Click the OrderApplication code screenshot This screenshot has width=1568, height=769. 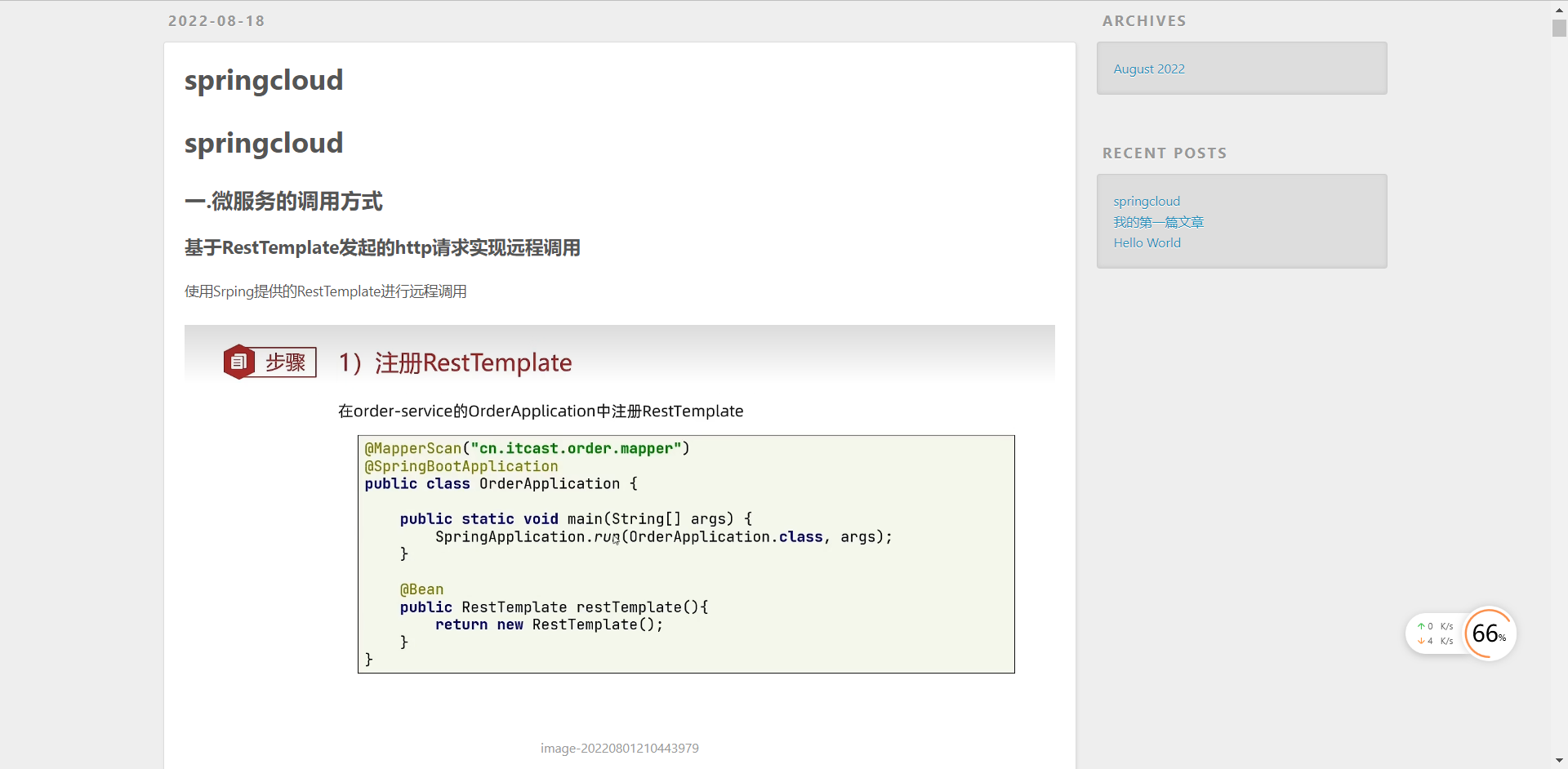pyautogui.click(x=686, y=553)
